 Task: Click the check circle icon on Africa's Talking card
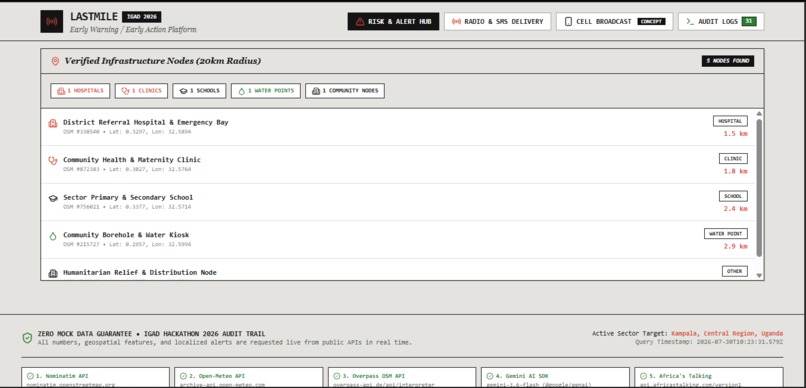[x=643, y=376]
